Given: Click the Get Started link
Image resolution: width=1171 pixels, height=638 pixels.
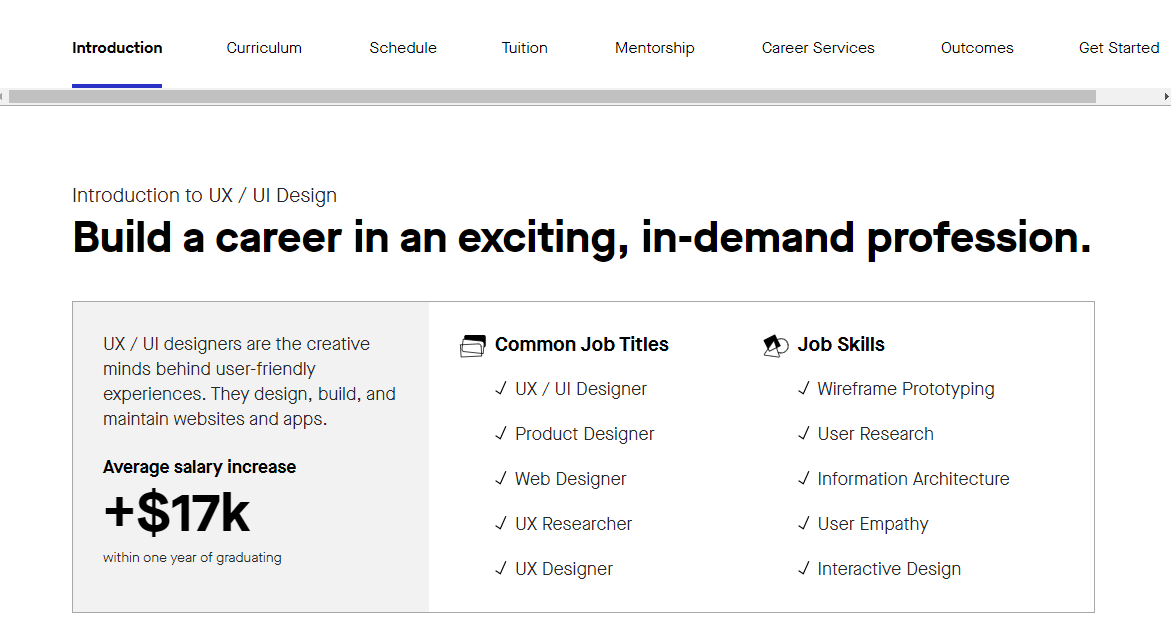Looking at the screenshot, I should point(1119,47).
